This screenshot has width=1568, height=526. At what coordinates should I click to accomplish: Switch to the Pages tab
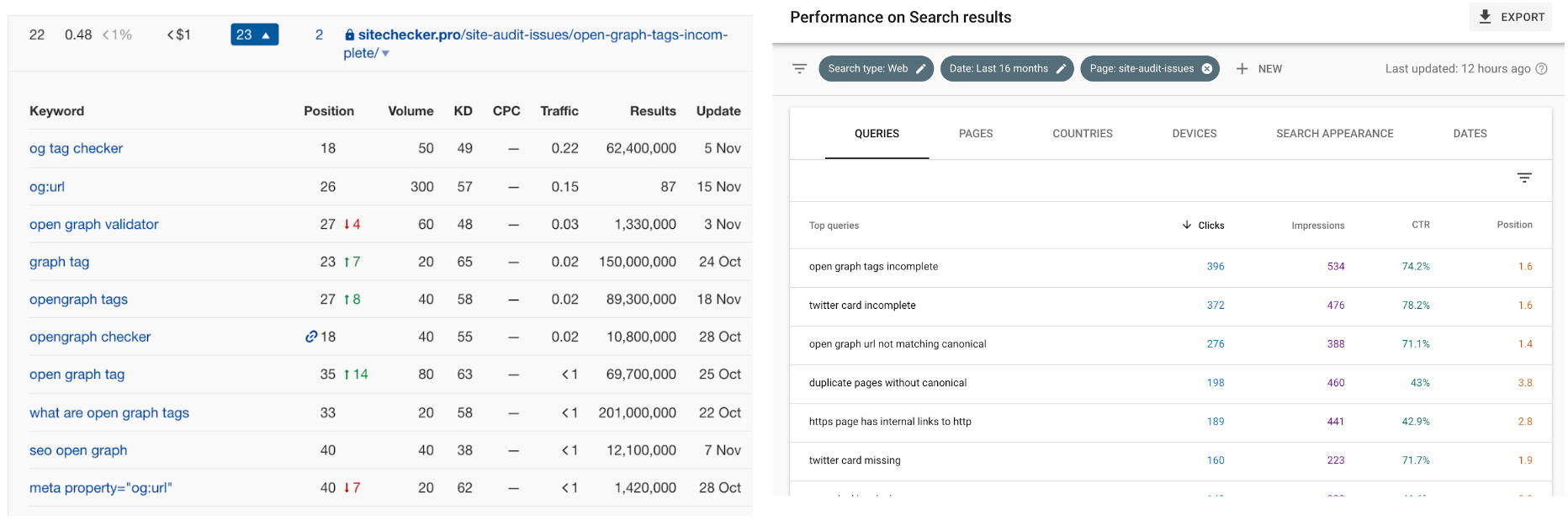click(x=975, y=134)
